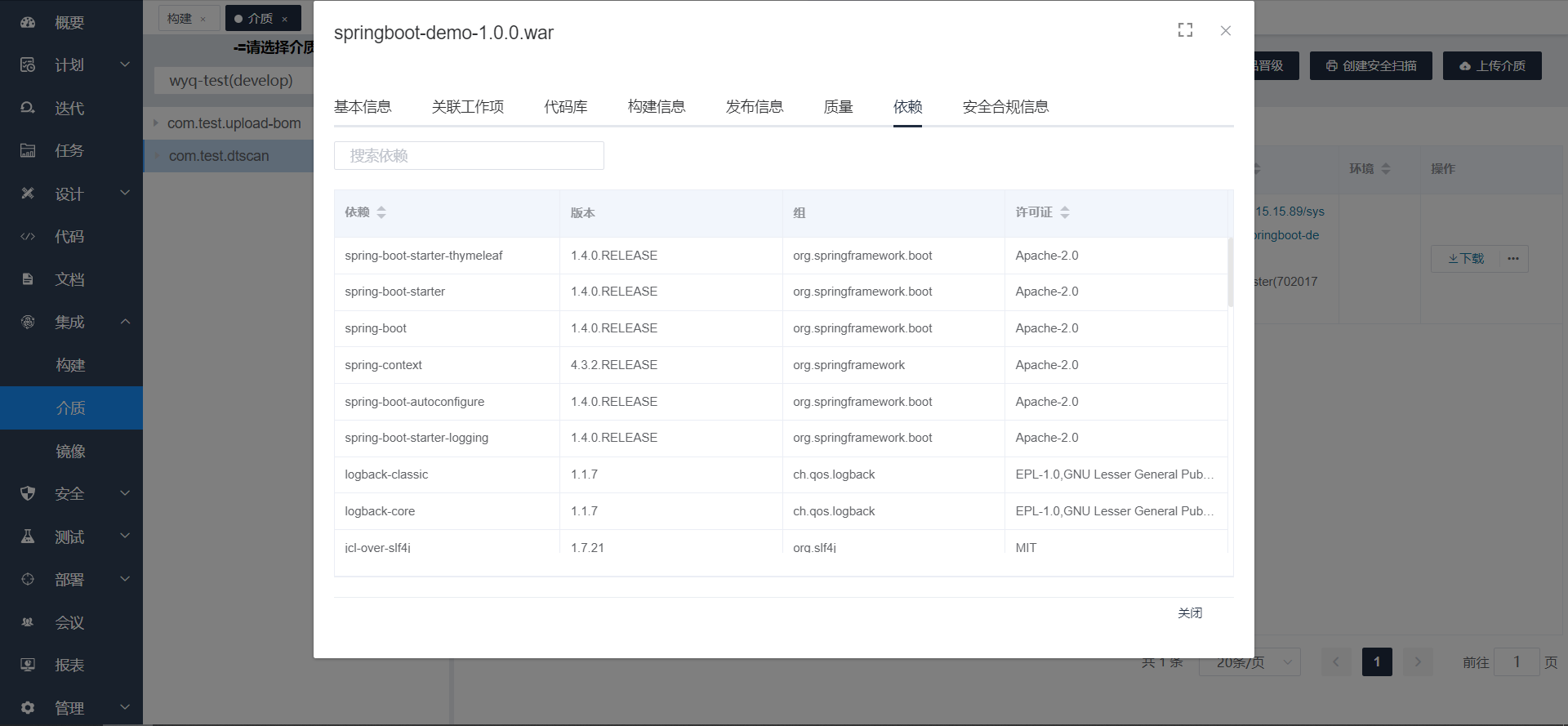Click the 文档 documents sidebar icon
This screenshot has height=726, width=1568.
[x=28, y=279]
